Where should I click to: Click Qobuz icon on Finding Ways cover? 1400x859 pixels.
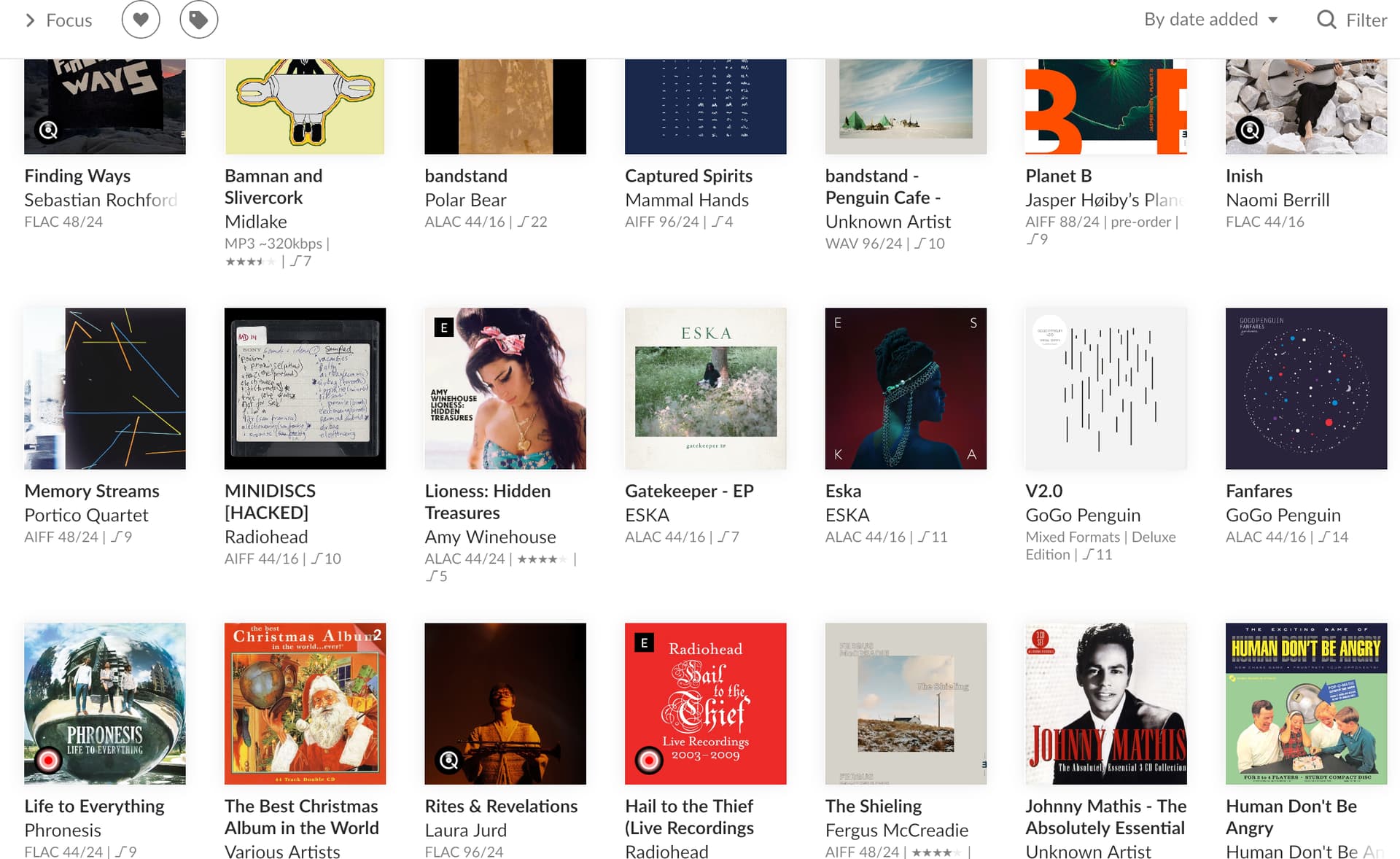pyautogui.click(x=48, y=131)
